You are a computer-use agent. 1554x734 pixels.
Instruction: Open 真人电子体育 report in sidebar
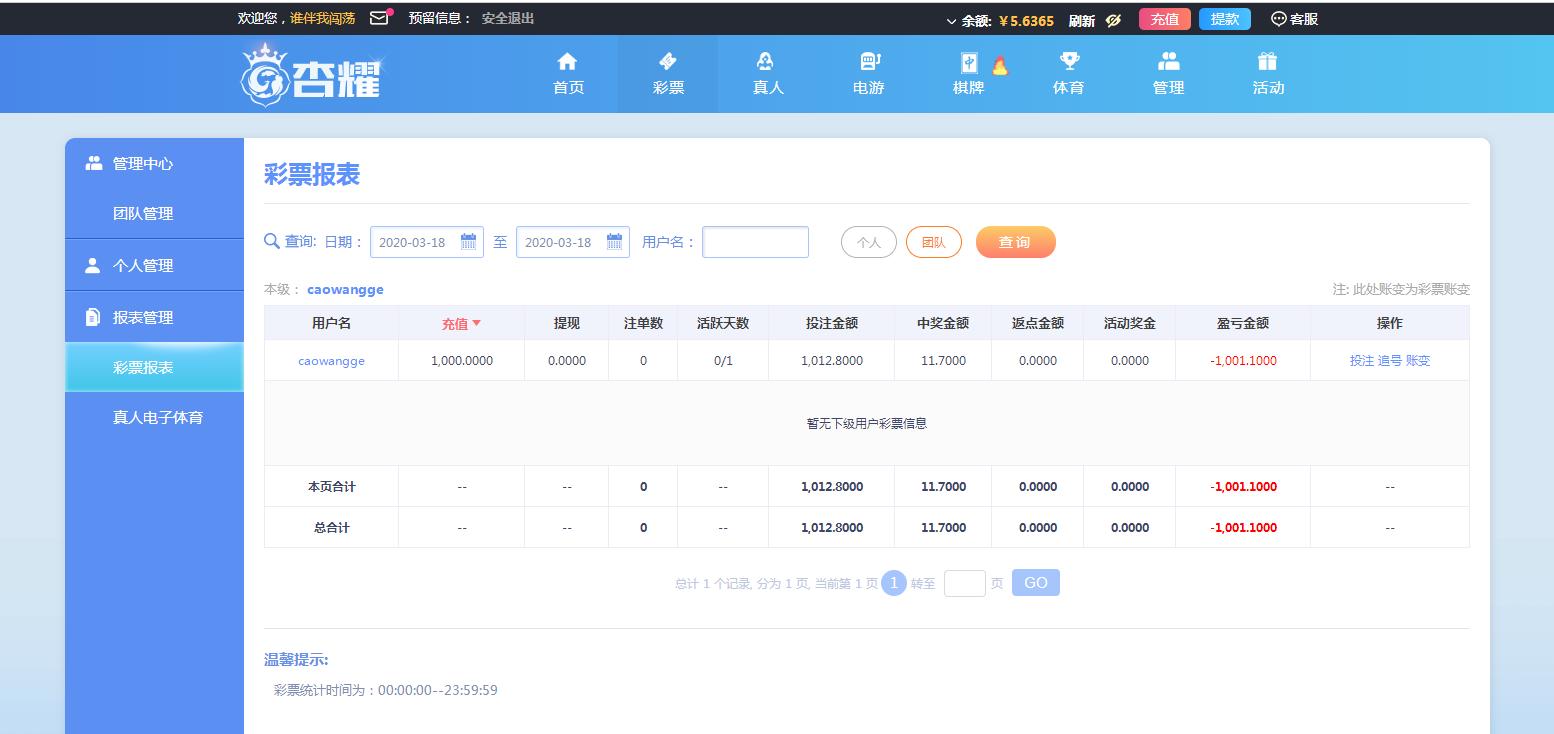coord(157,417)
